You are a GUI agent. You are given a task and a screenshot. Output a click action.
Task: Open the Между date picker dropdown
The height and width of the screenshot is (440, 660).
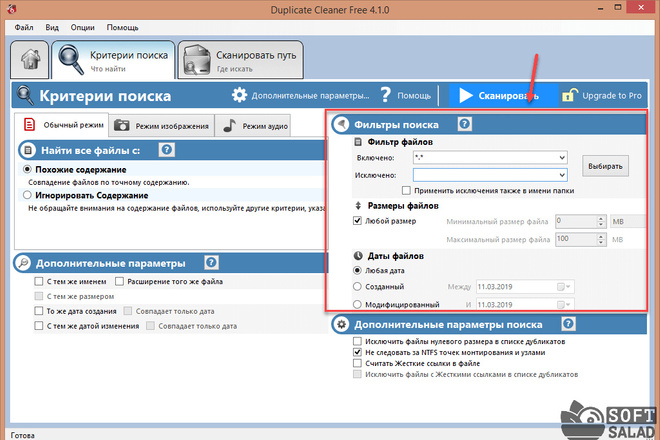563,287
